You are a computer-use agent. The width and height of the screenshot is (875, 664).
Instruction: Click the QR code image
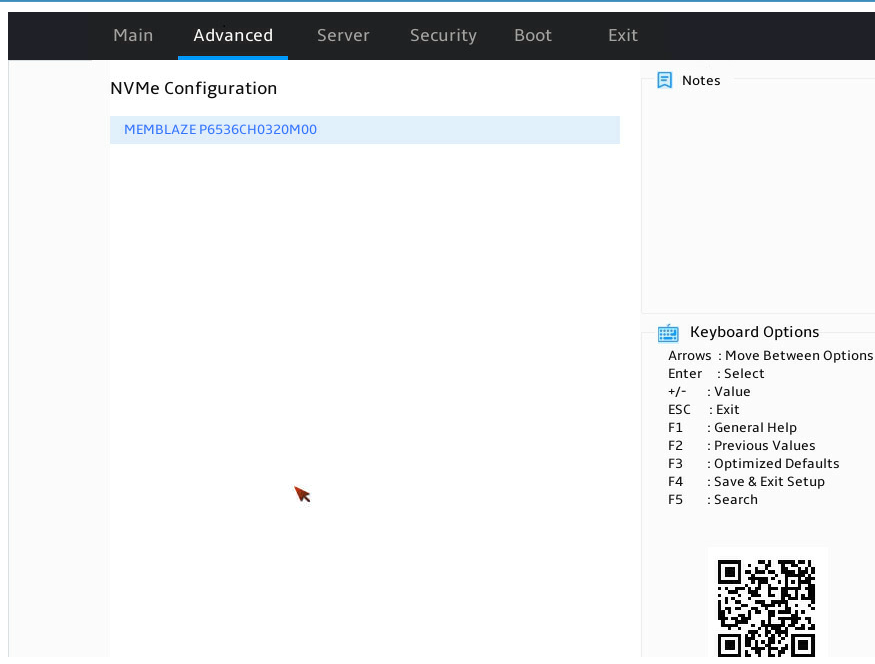766,608
